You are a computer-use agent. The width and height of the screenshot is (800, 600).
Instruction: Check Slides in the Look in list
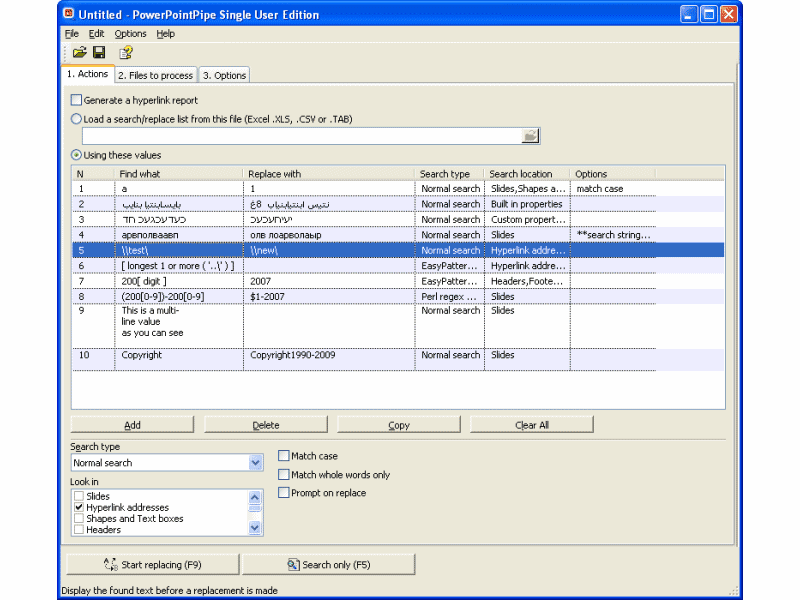point(79,496)
